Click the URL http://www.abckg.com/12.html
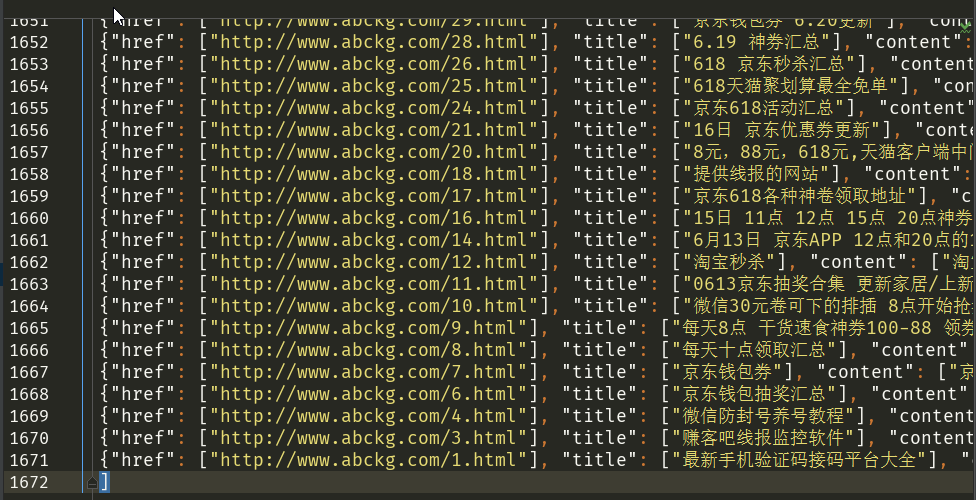976x500 pixels. tap(374, 262)
